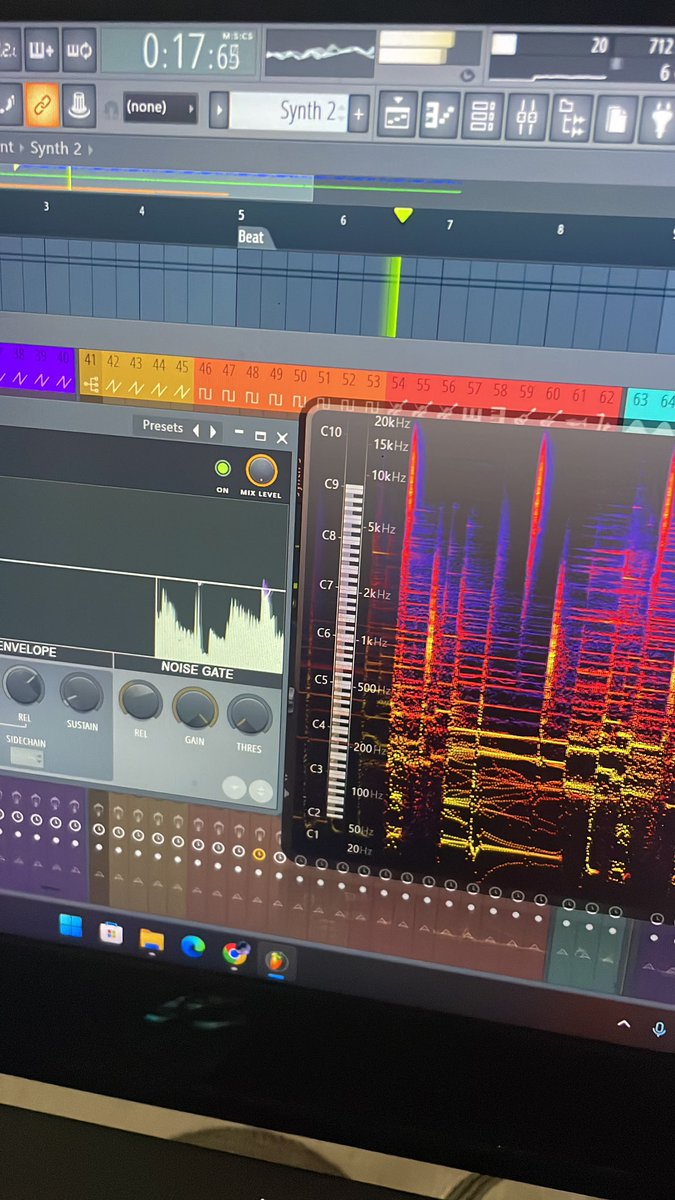Open the Microsoft Store taskbar icon
Viewport: 675px width, 1200px height.
click(x=110, y=933)
